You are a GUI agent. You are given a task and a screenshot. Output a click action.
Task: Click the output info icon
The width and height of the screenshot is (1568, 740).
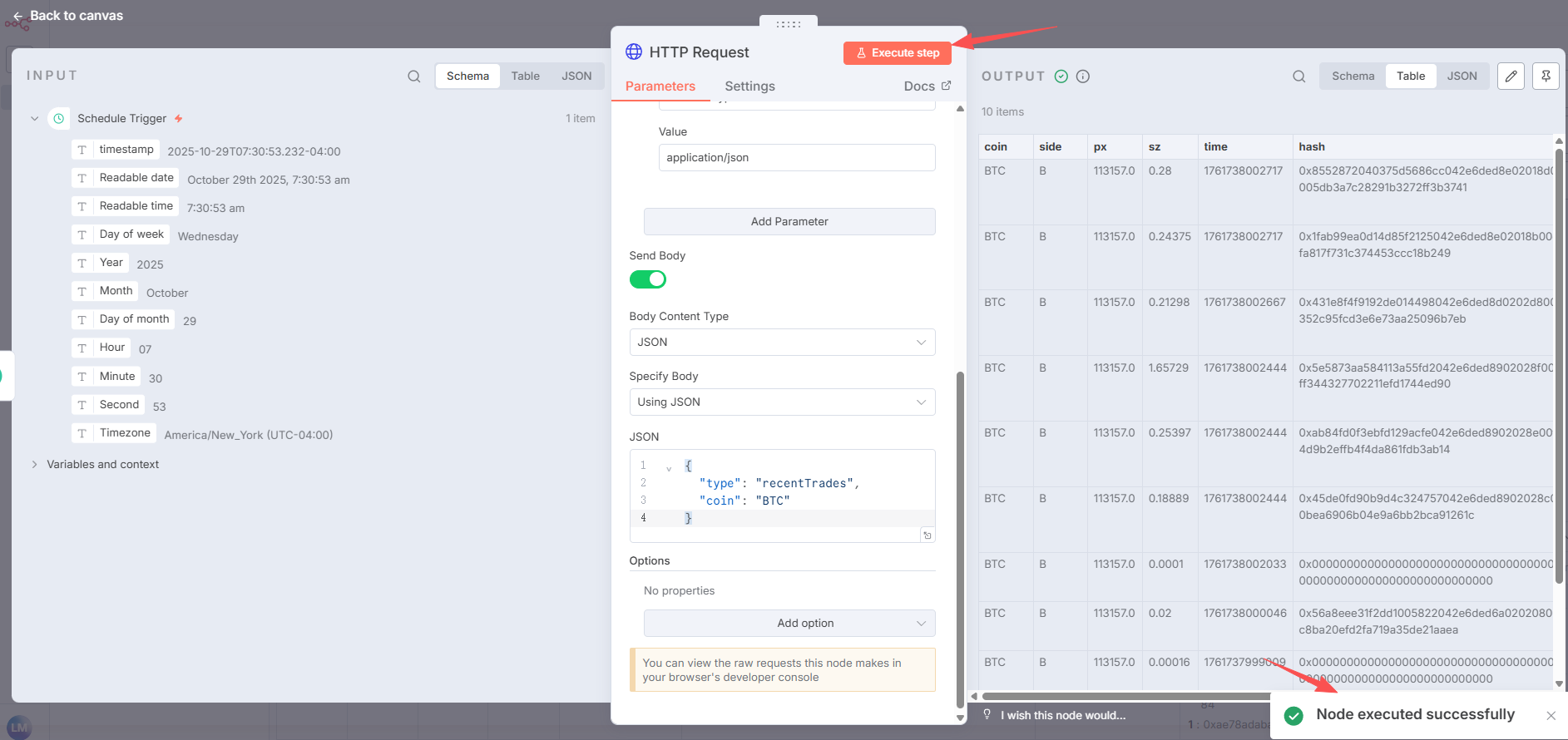pos(1083,76)
